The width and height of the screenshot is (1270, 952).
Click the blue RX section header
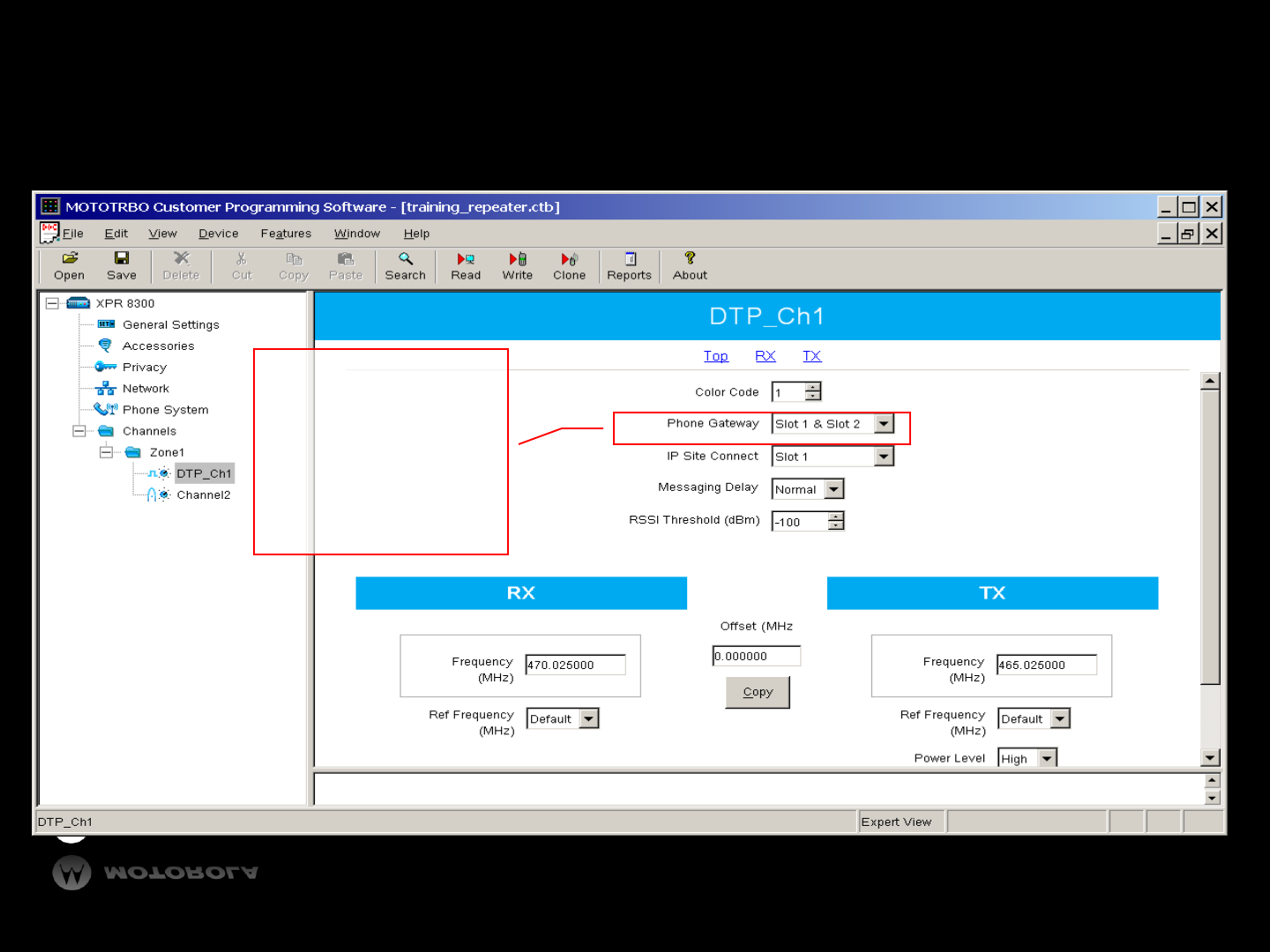tap(521, 593)
